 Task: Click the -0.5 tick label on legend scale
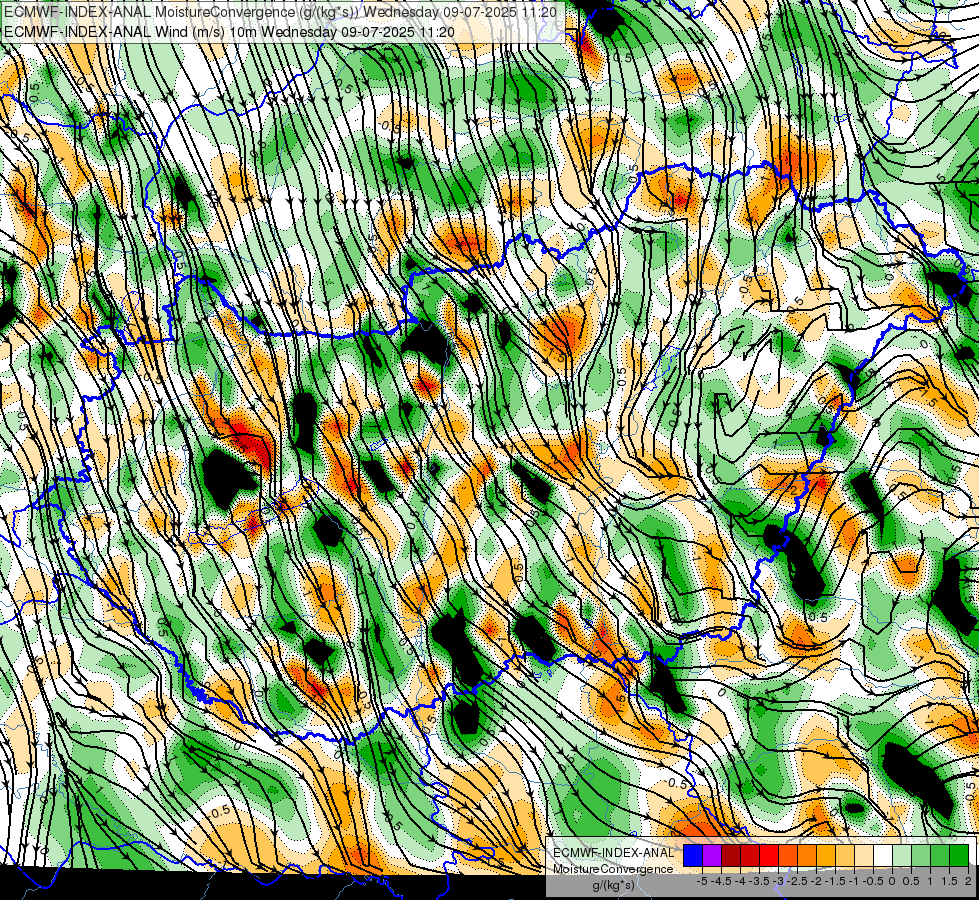coord(873,881)
